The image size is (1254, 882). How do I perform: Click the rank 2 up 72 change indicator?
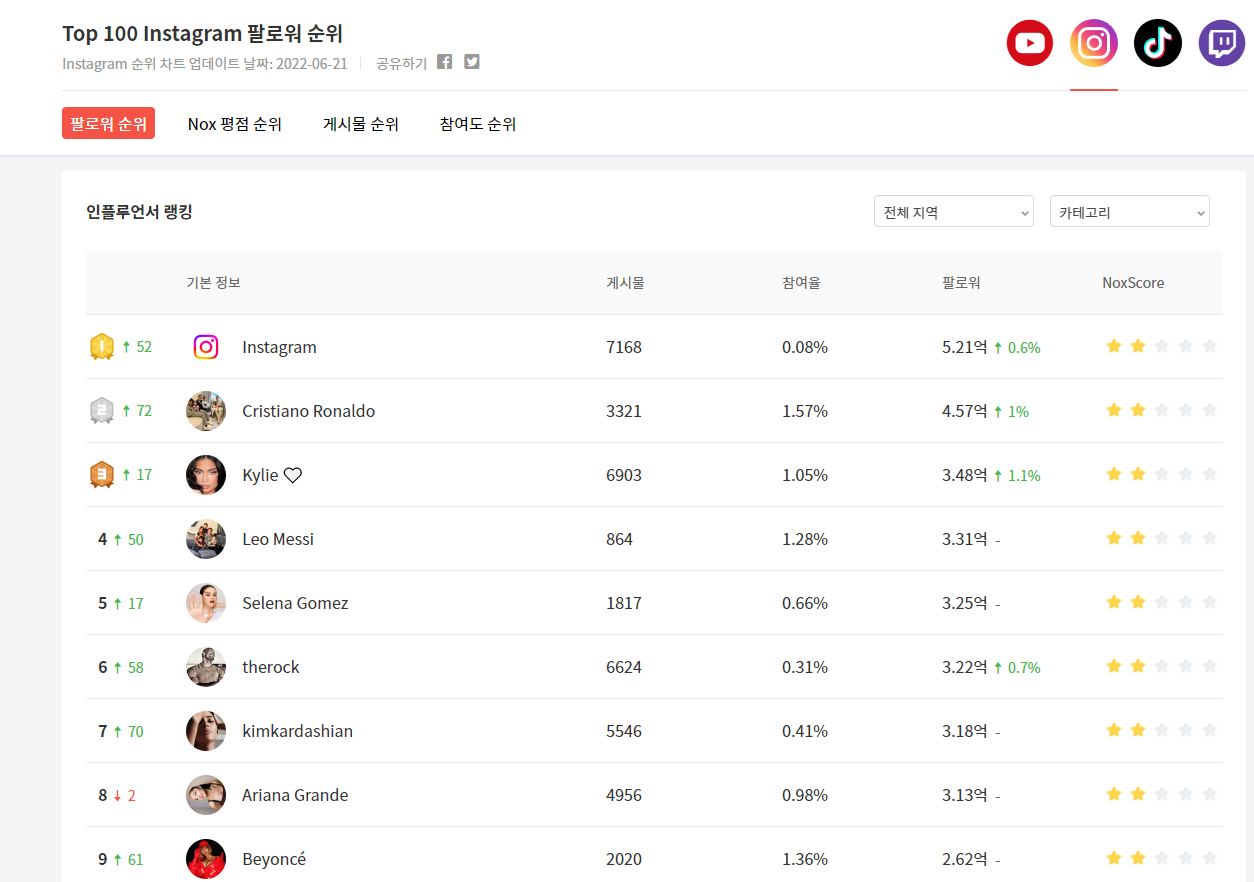[x=137, y=411]
